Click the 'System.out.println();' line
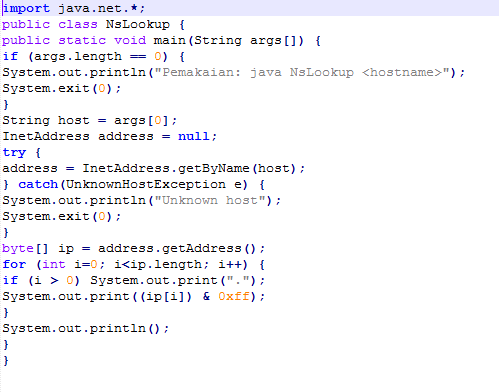The height and width of the screenshot is (392, 499). 86,328
